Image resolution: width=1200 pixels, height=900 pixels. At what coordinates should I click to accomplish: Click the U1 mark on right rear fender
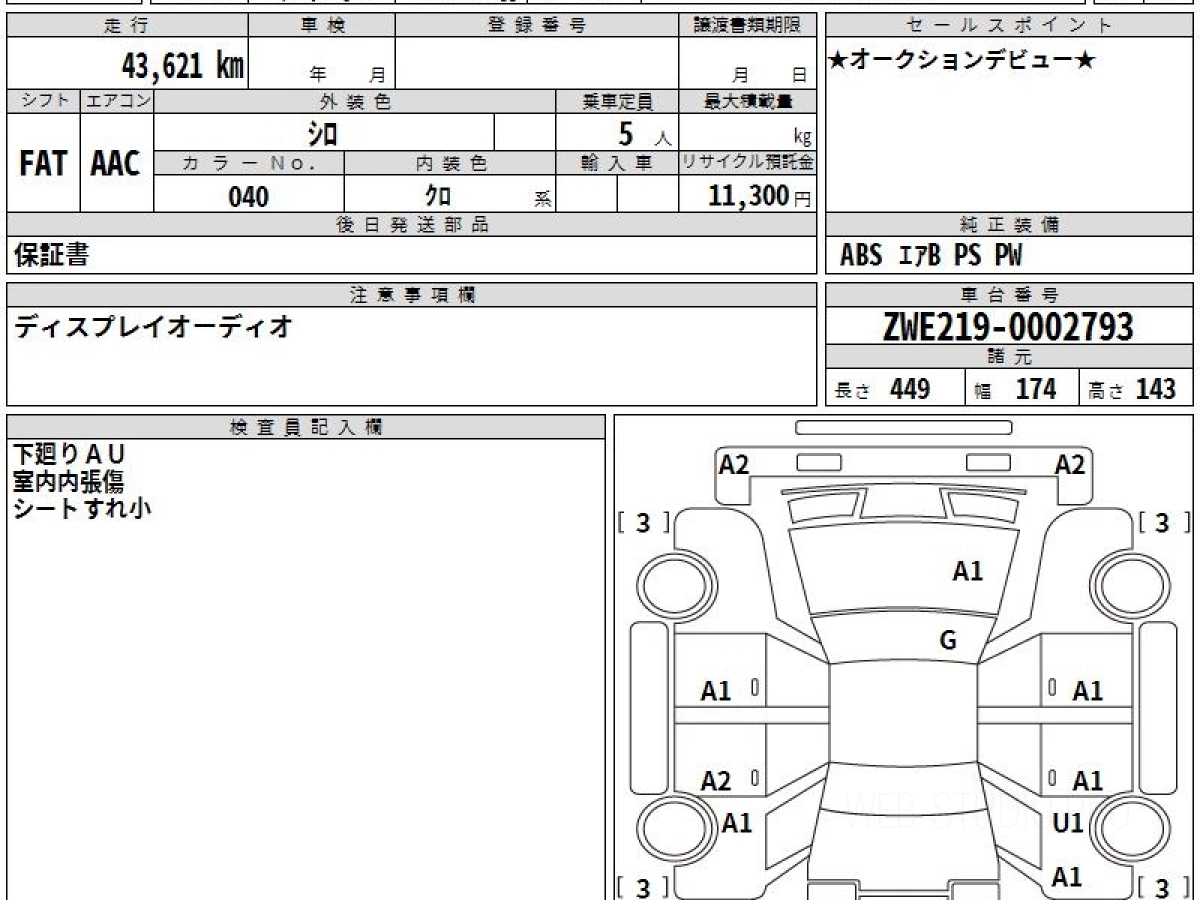(1068, 823)
